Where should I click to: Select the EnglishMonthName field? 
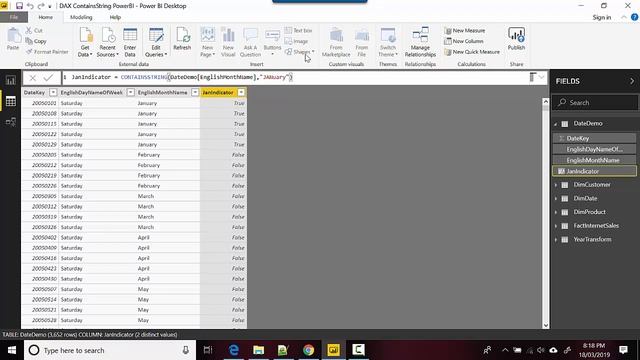[x=594, y=160]
